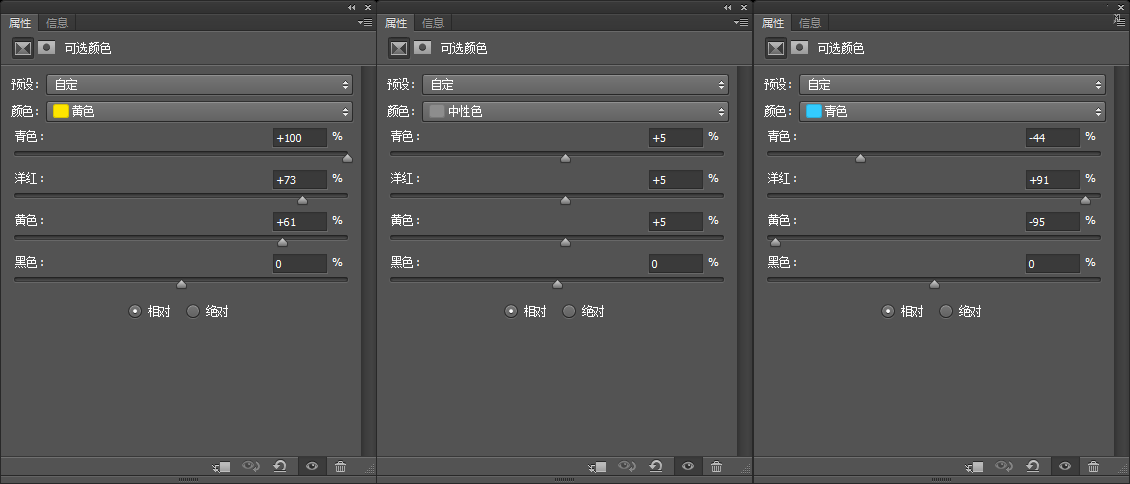Close the 中性色 panel with its X
The width and height of the screenshot is (1130, 484).
(744, 7)
